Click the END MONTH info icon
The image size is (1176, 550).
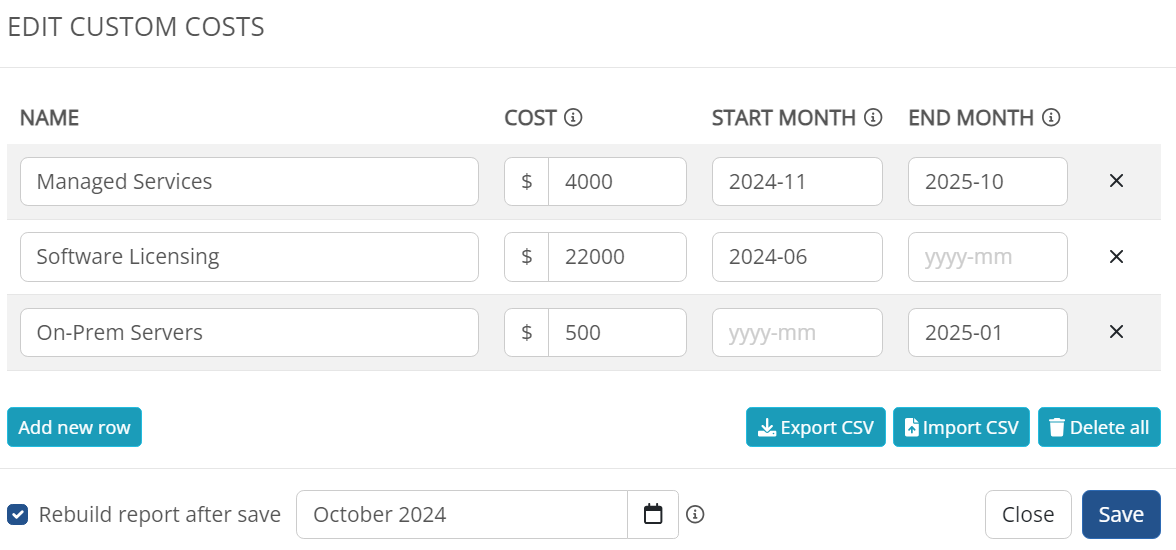tap(1052, 118)
